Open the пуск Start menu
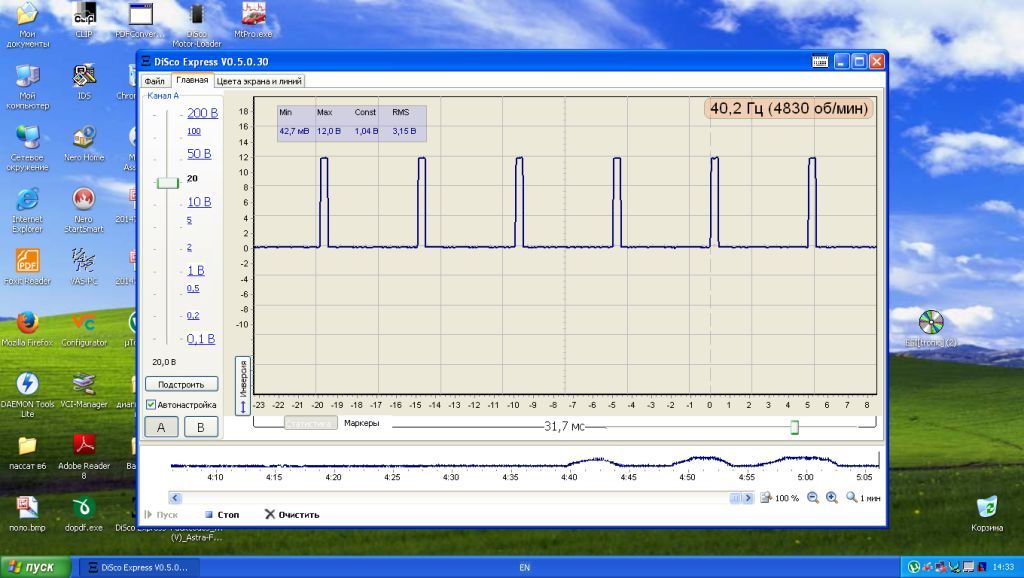Image resolution: width=1024 pixels, height=578 pixels. pyautogui.click(x=36, y=567)
